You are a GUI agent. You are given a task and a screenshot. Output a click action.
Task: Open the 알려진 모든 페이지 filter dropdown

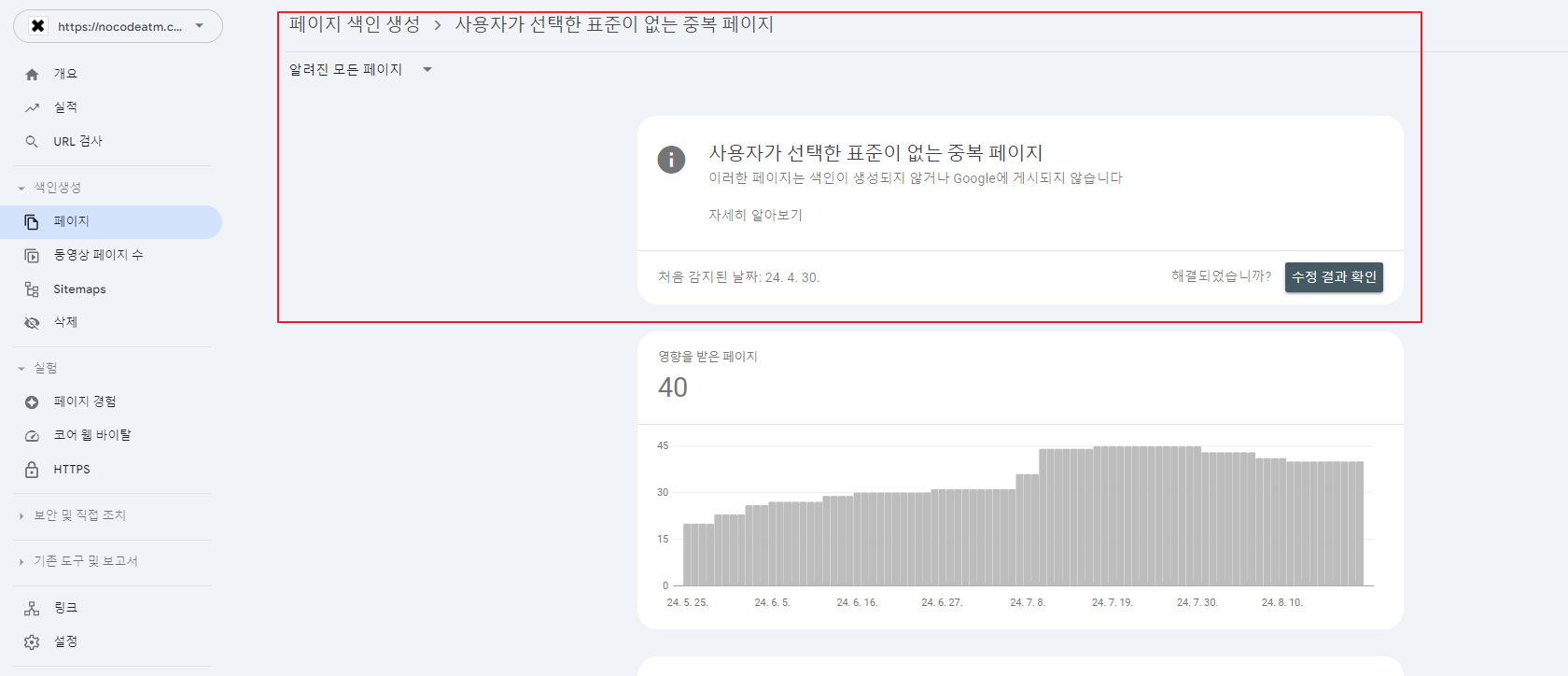pyautogui.click(x=360, y=70)
